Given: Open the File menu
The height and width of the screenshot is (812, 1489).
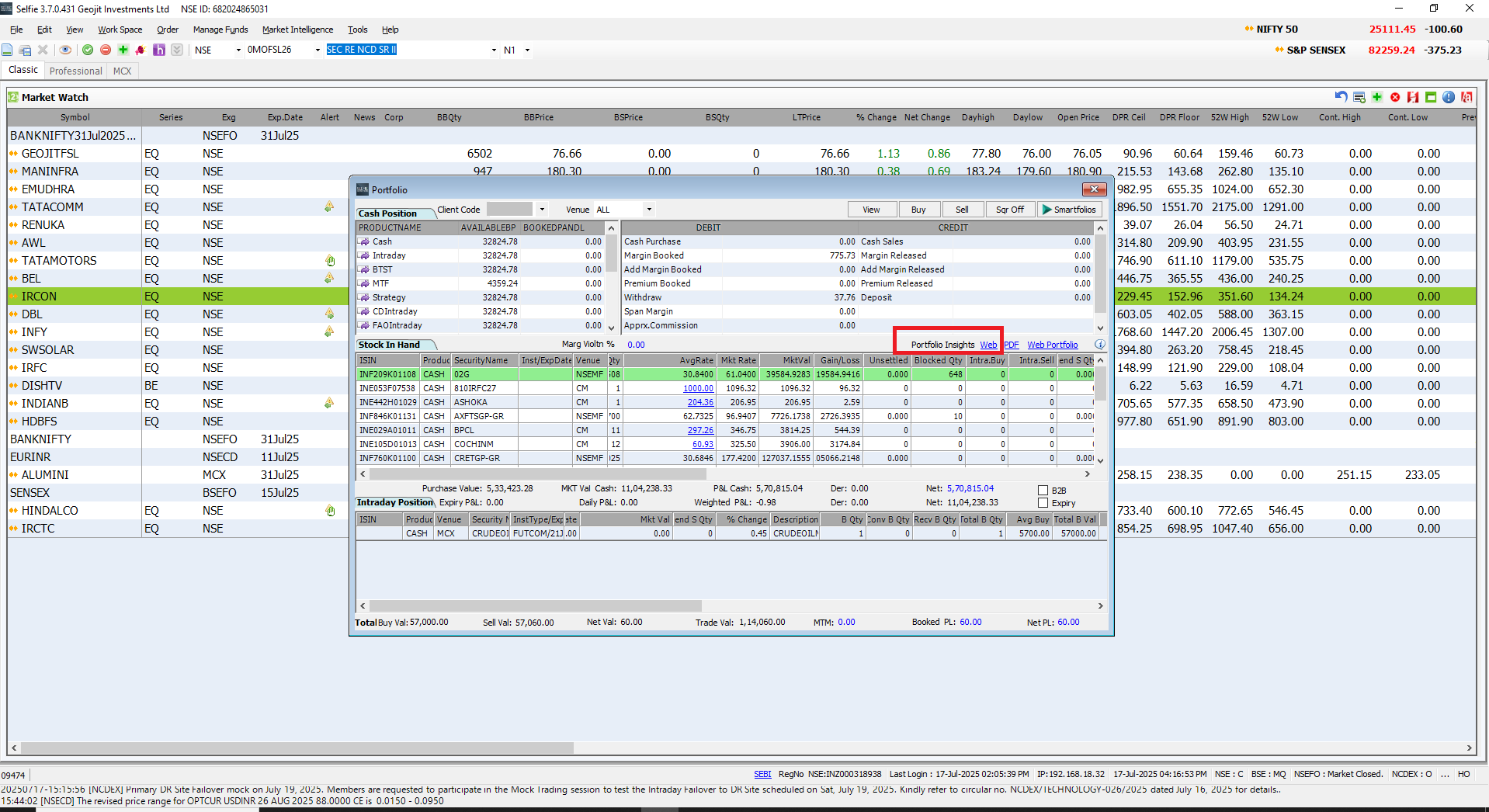Looking at the screenshot, I should [x=16, y=29].
